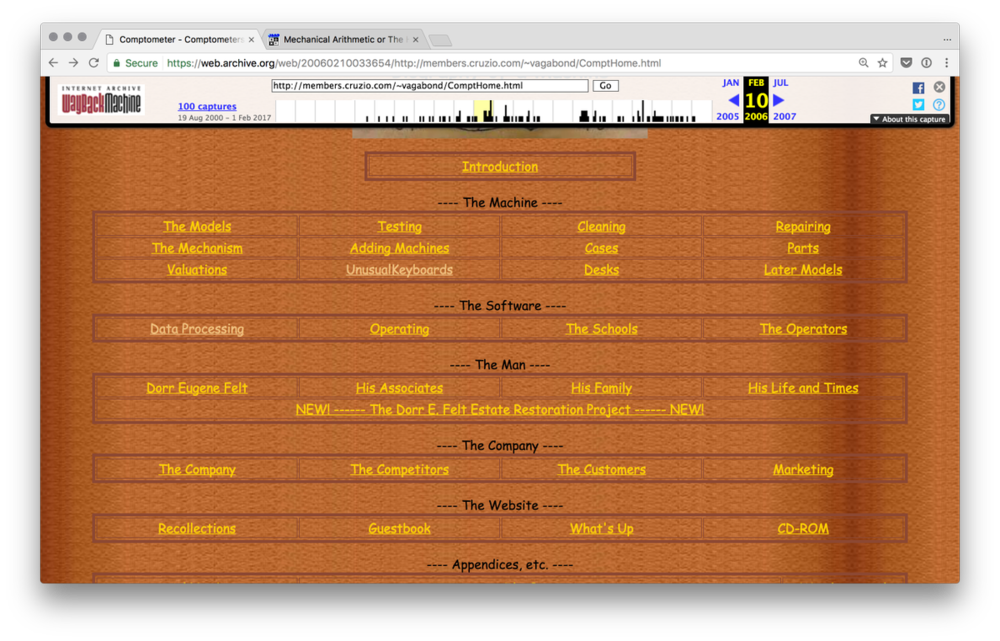1000x641 pixels.
Task: Open the His Family link
Action: [601, 388]
